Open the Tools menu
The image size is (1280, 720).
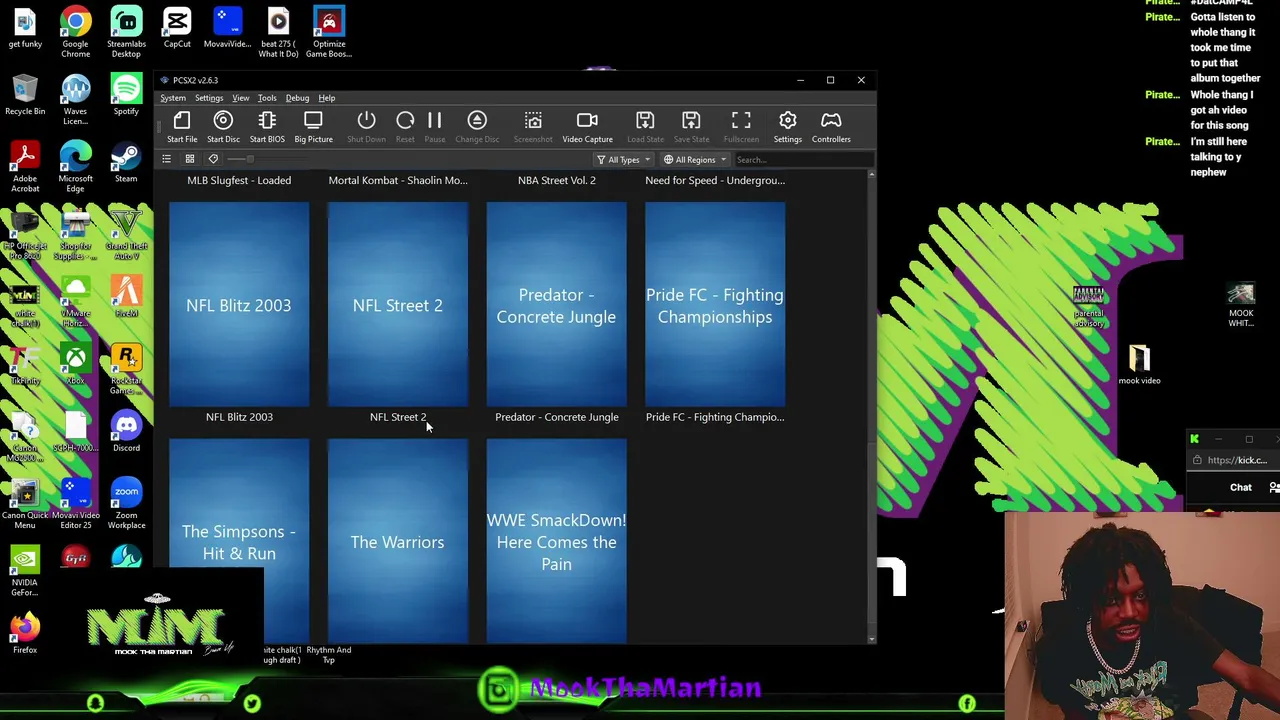267,98
